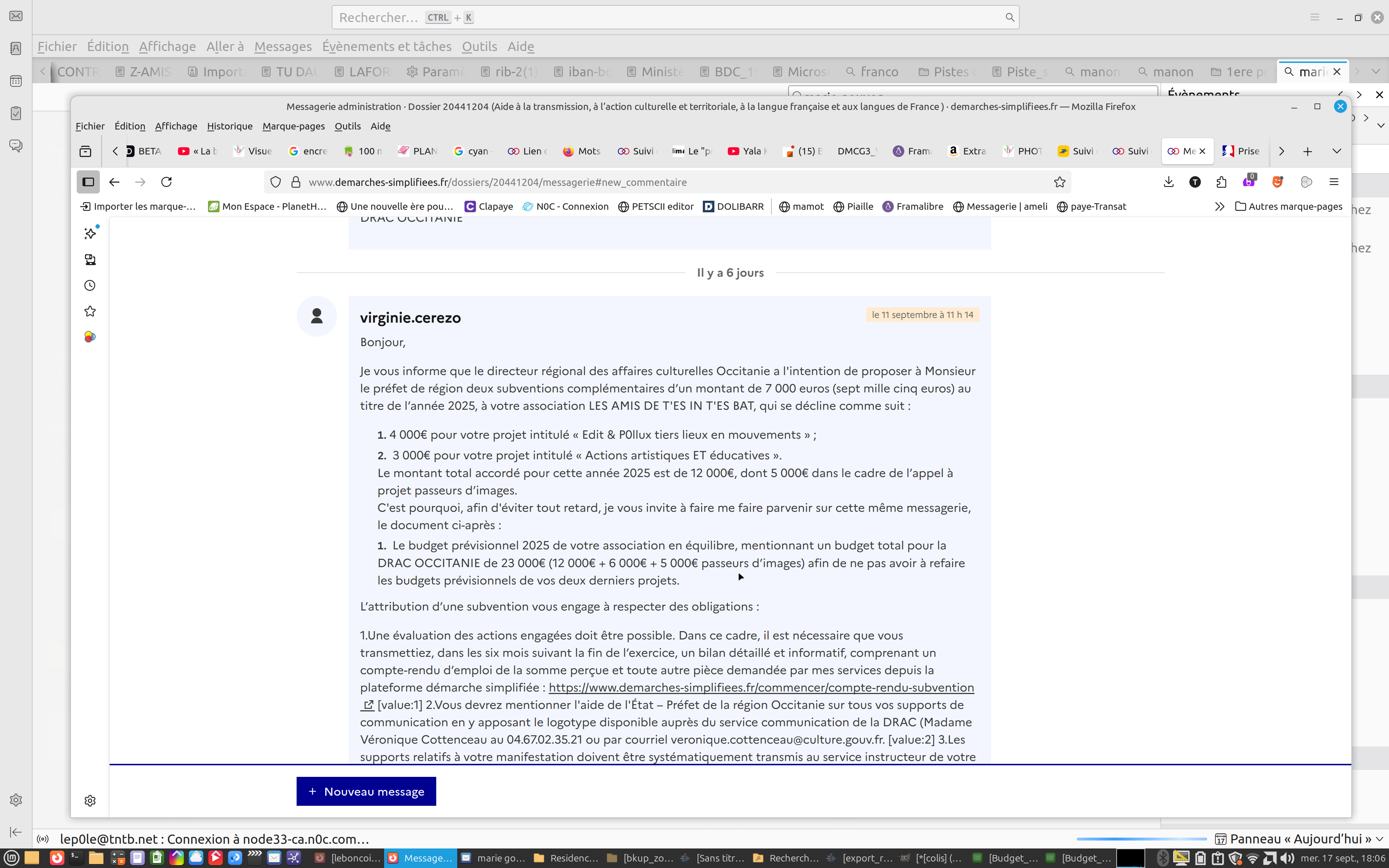Bookmark this page with the star icon
Screen dimensions: 1389x868
coord(1059,182)
